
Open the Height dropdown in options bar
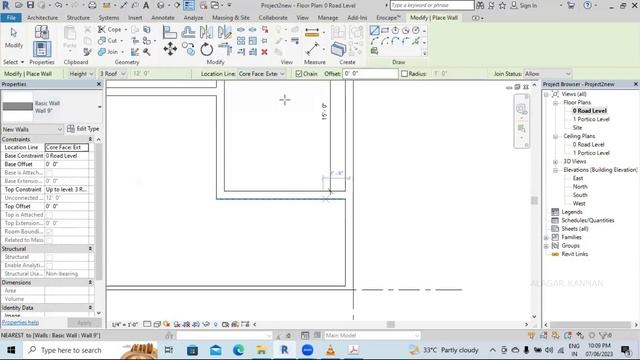pos(81,74)
